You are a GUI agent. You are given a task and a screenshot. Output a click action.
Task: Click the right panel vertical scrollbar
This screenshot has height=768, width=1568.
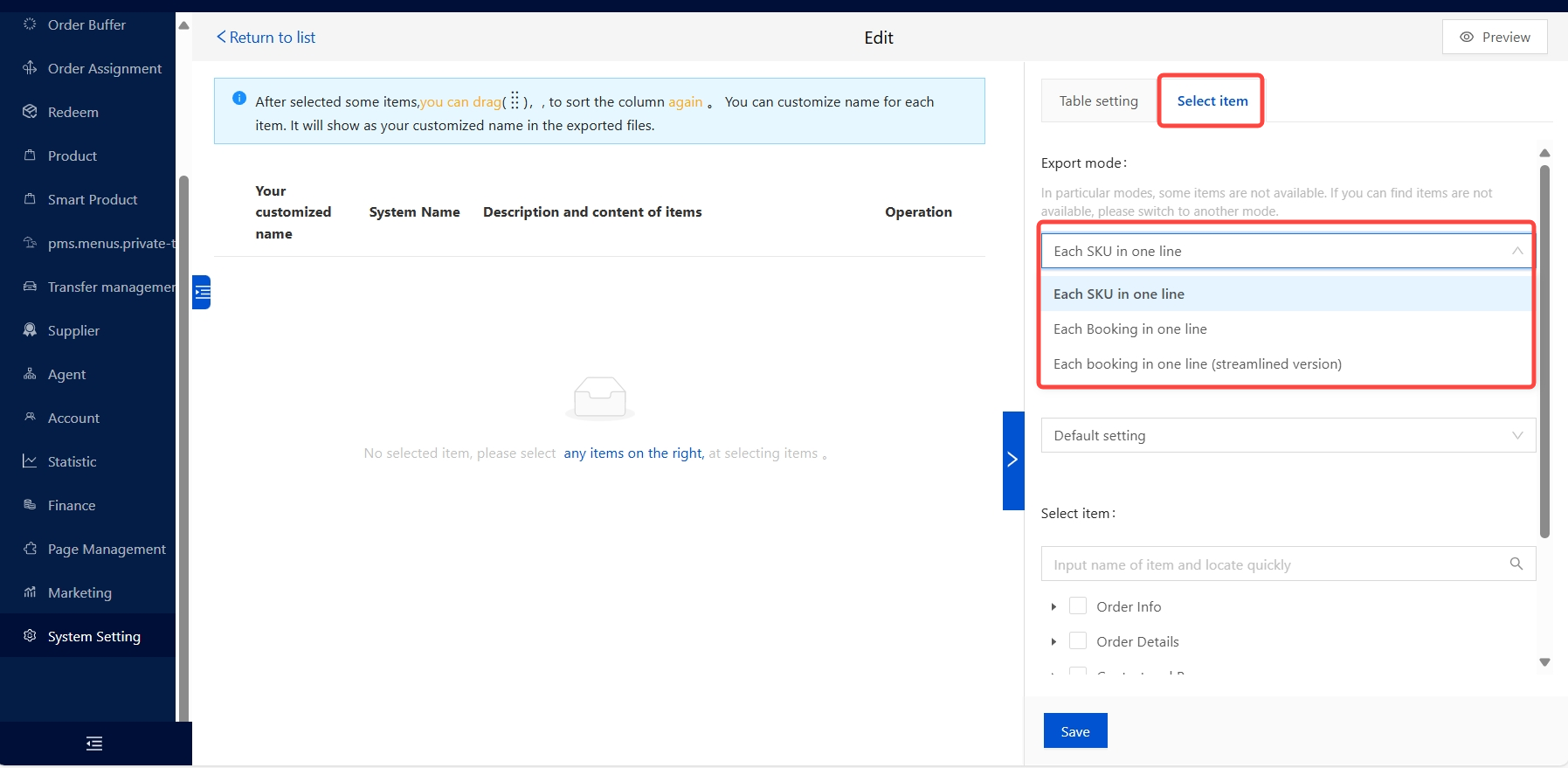[x=1544, y=349]
